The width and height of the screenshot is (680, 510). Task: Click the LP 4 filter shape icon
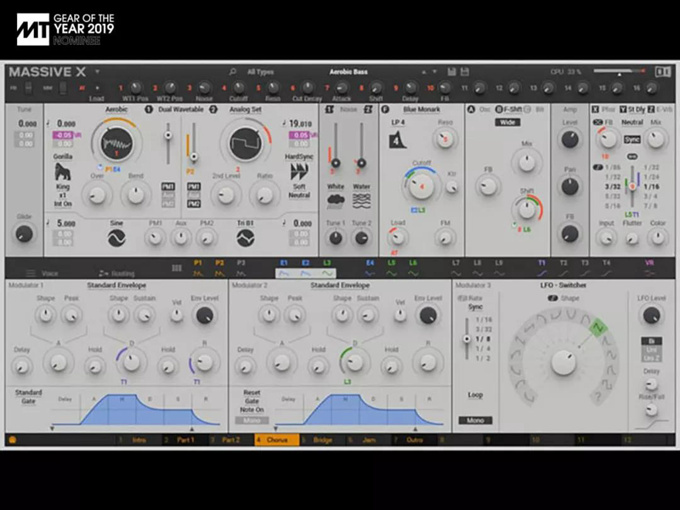click(397, 141)
